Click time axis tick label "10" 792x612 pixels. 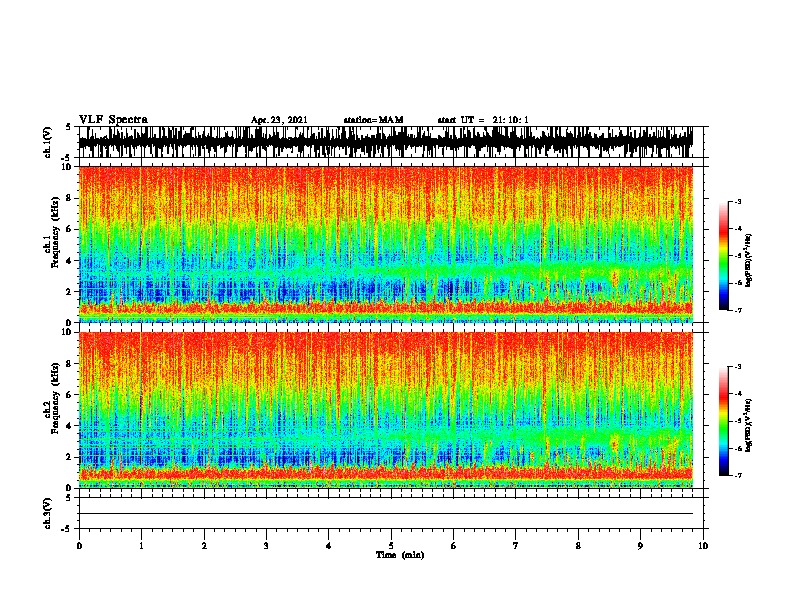(703, 546)
